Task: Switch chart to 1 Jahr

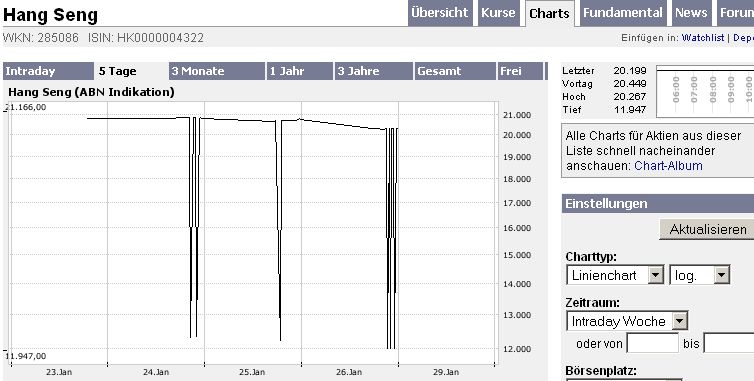Action: (300, 71)
